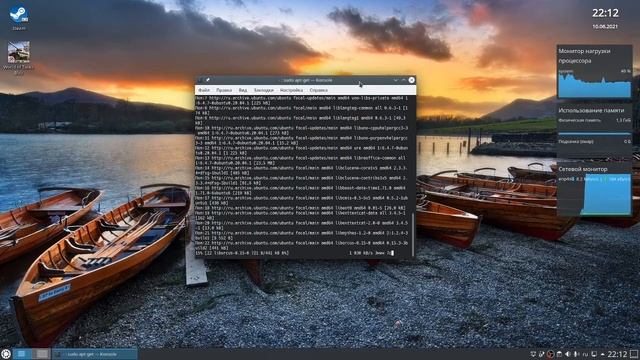Switch to the first virtual desktop in pager
Viewport: 640px width, 360px height.
pos(22,354)
